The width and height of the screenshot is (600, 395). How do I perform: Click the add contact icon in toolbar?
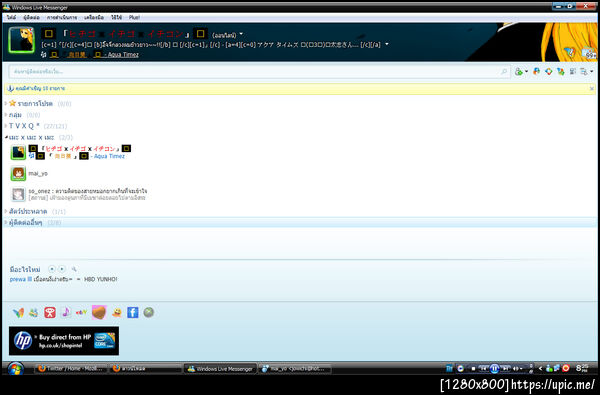[x=518, y=71]
